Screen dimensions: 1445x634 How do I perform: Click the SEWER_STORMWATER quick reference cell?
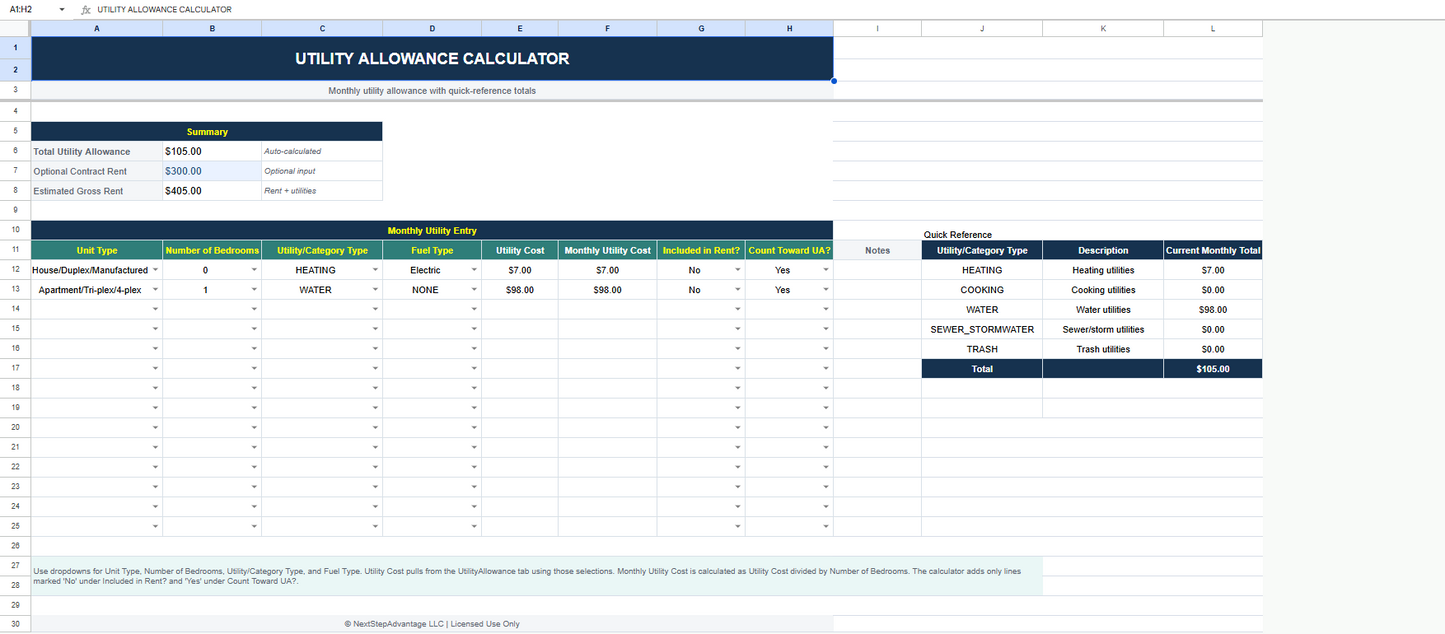pos(982,329)
